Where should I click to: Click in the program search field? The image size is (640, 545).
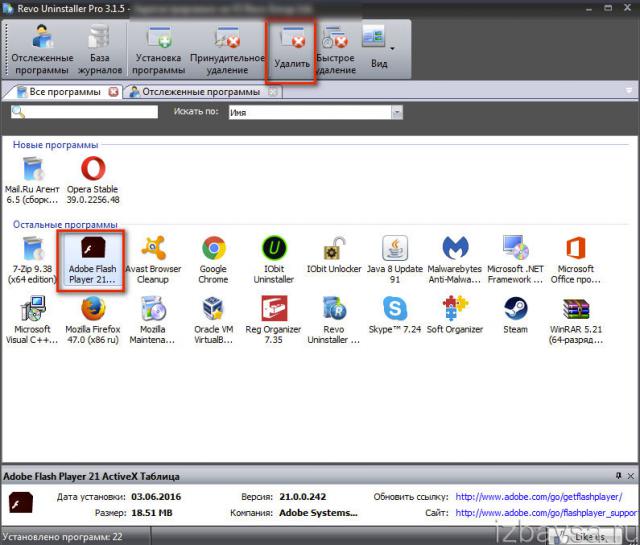(84, 113)
